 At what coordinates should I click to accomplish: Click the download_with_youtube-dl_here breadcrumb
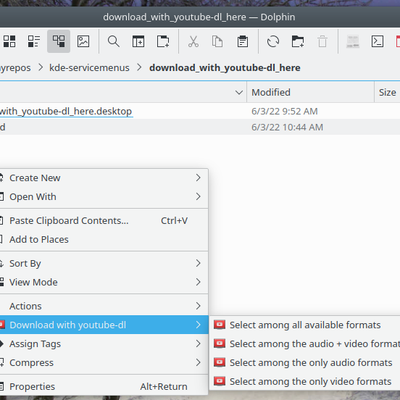tap(225, 68)
